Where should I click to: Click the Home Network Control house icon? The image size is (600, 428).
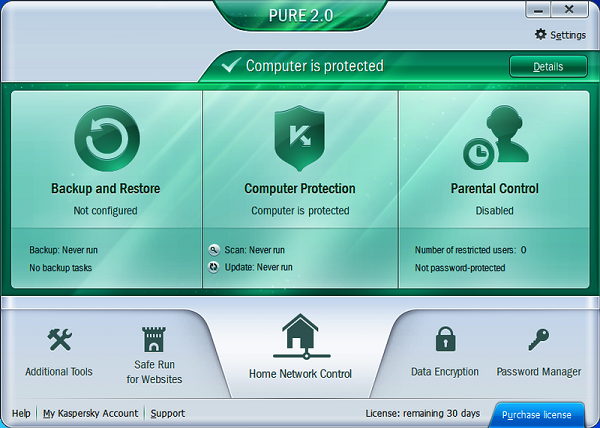[301, 337]
